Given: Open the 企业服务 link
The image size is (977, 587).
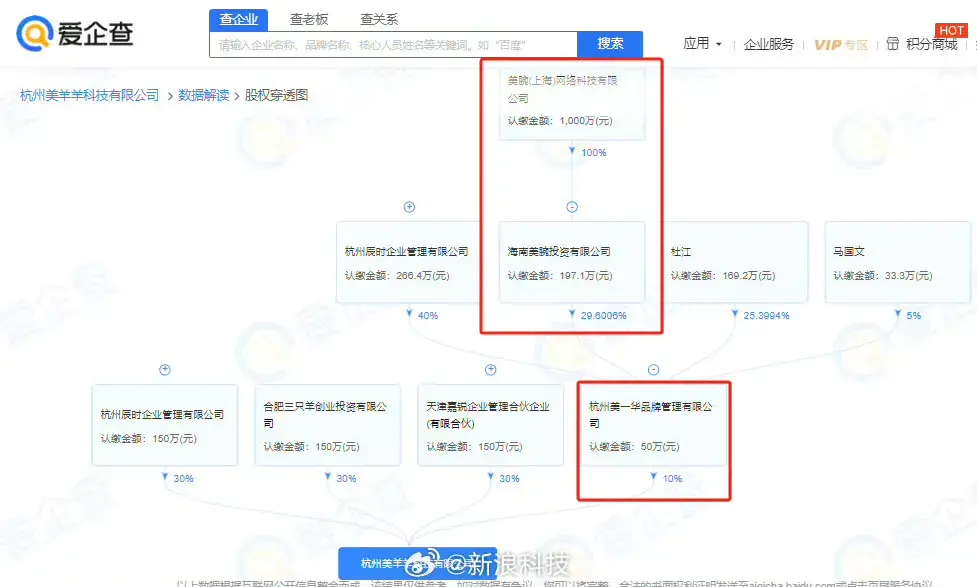Looking at the screenshot, I should click(x=769, y=44).
